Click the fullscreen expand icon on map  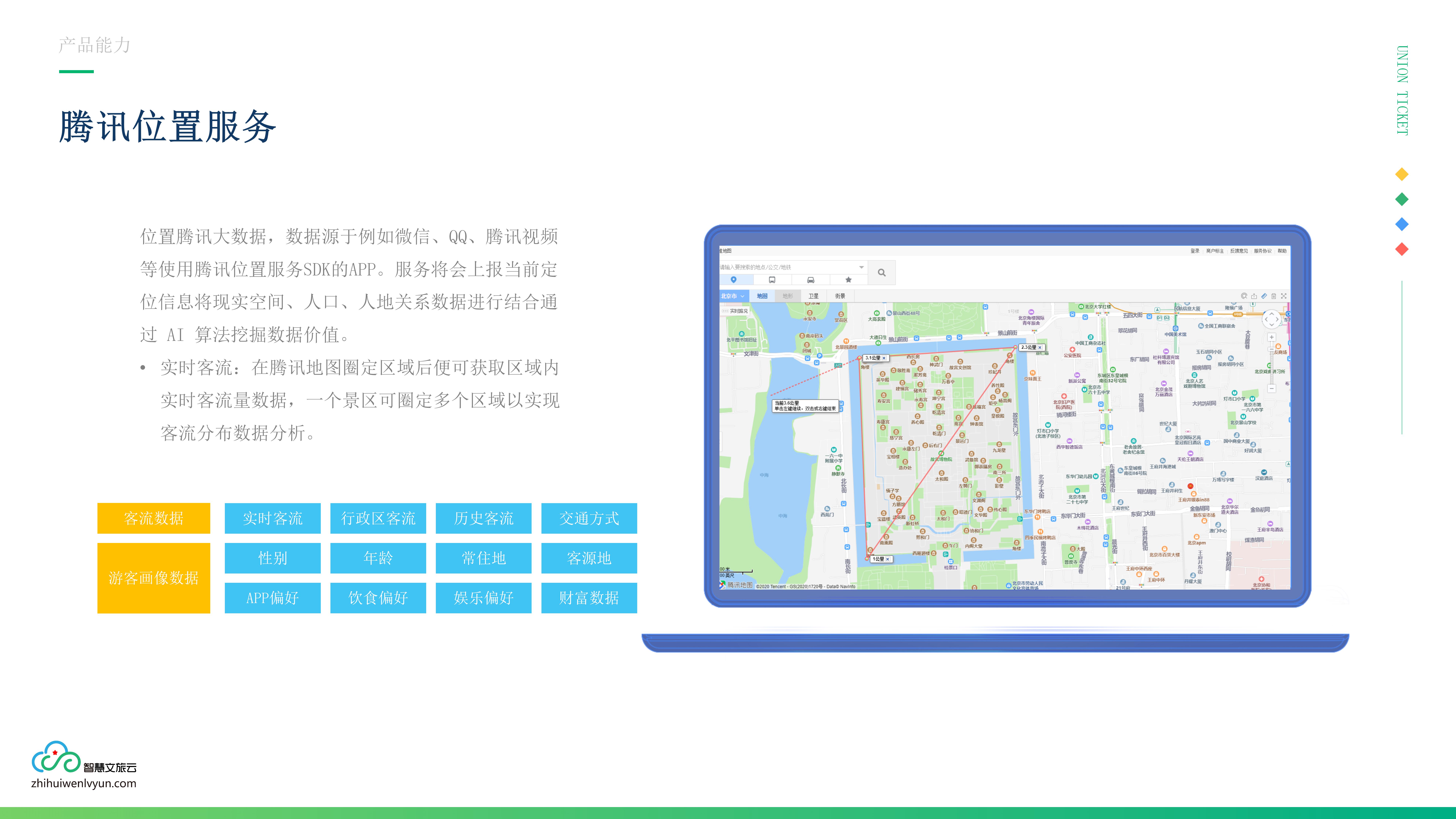(1284, 296)
